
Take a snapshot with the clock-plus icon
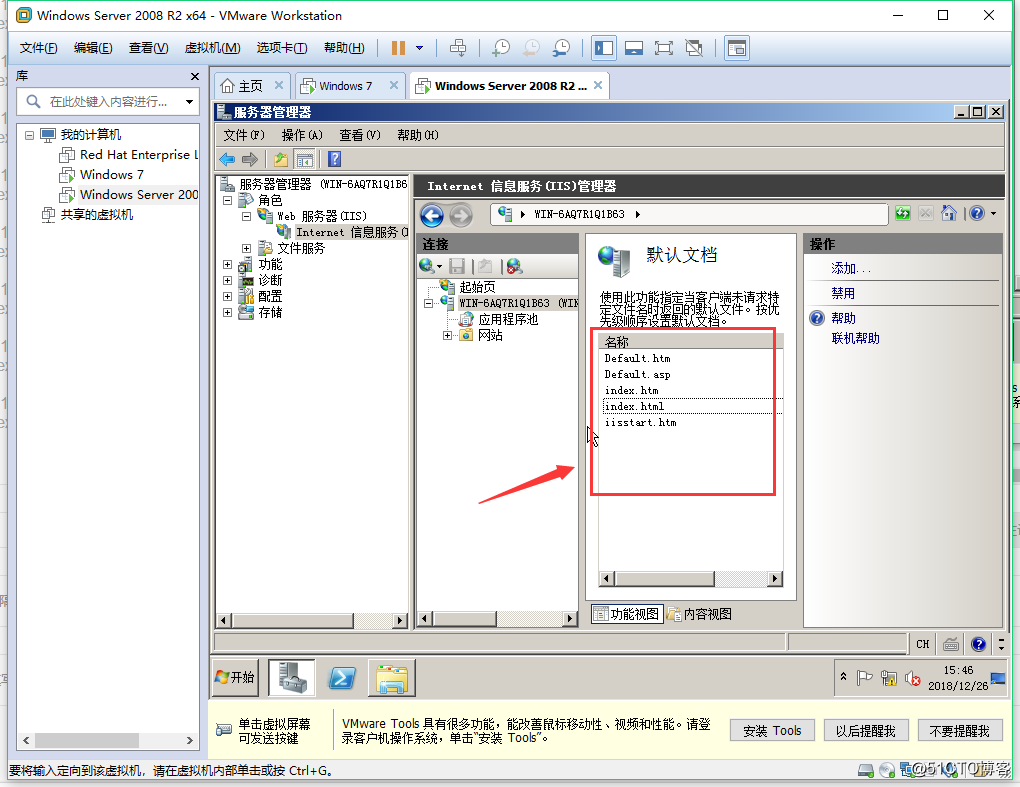click(501, 47)
